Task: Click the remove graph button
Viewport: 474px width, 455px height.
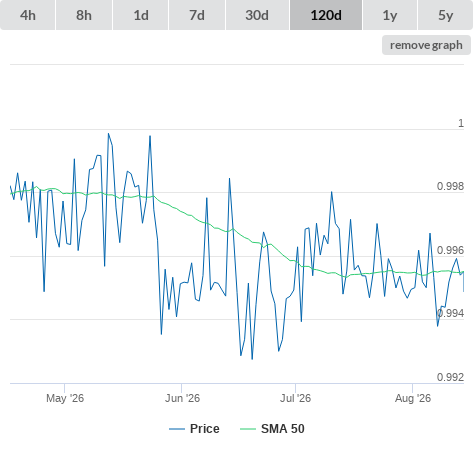Action: 426,45
